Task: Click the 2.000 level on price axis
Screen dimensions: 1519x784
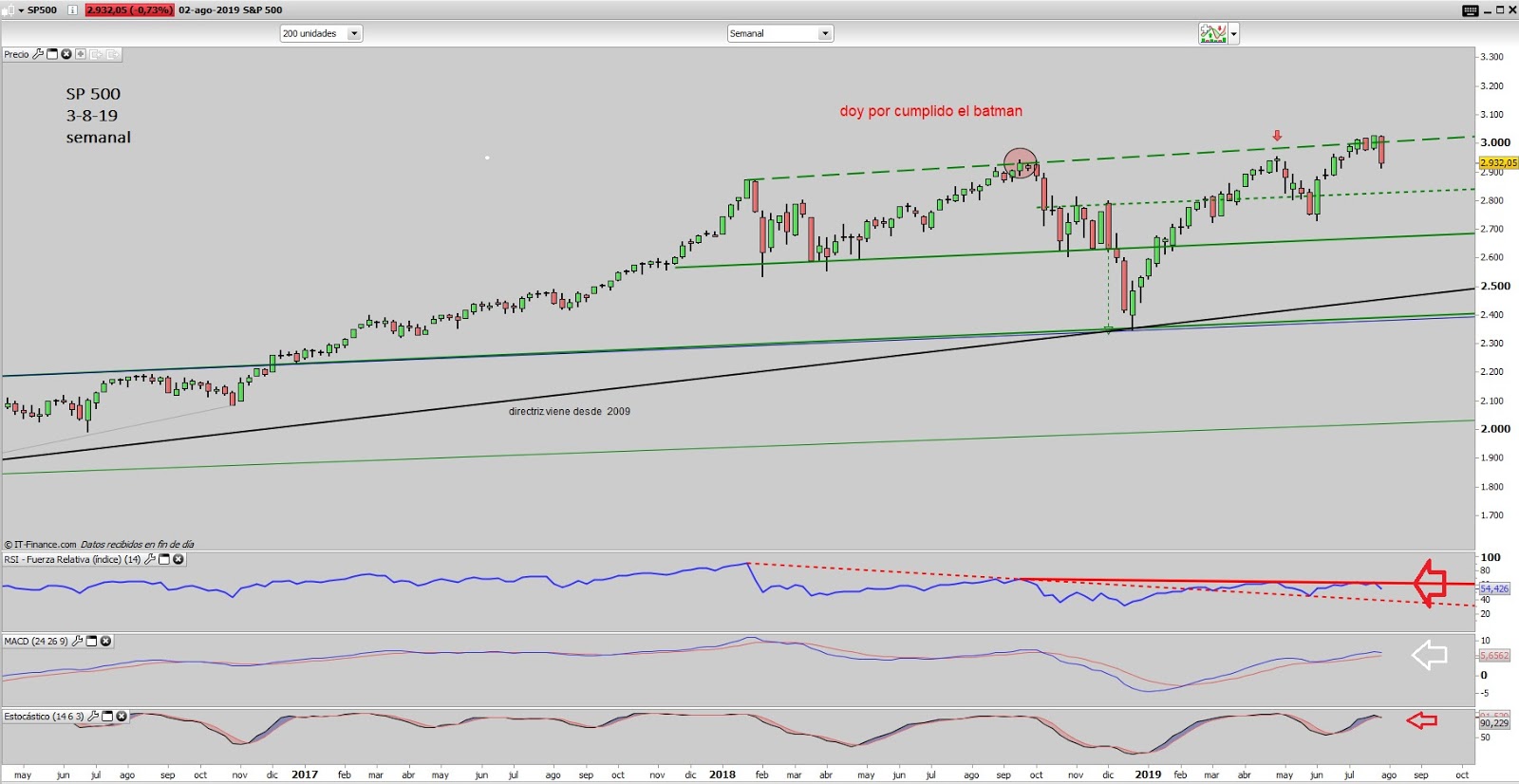Action: pos(1495,429)
